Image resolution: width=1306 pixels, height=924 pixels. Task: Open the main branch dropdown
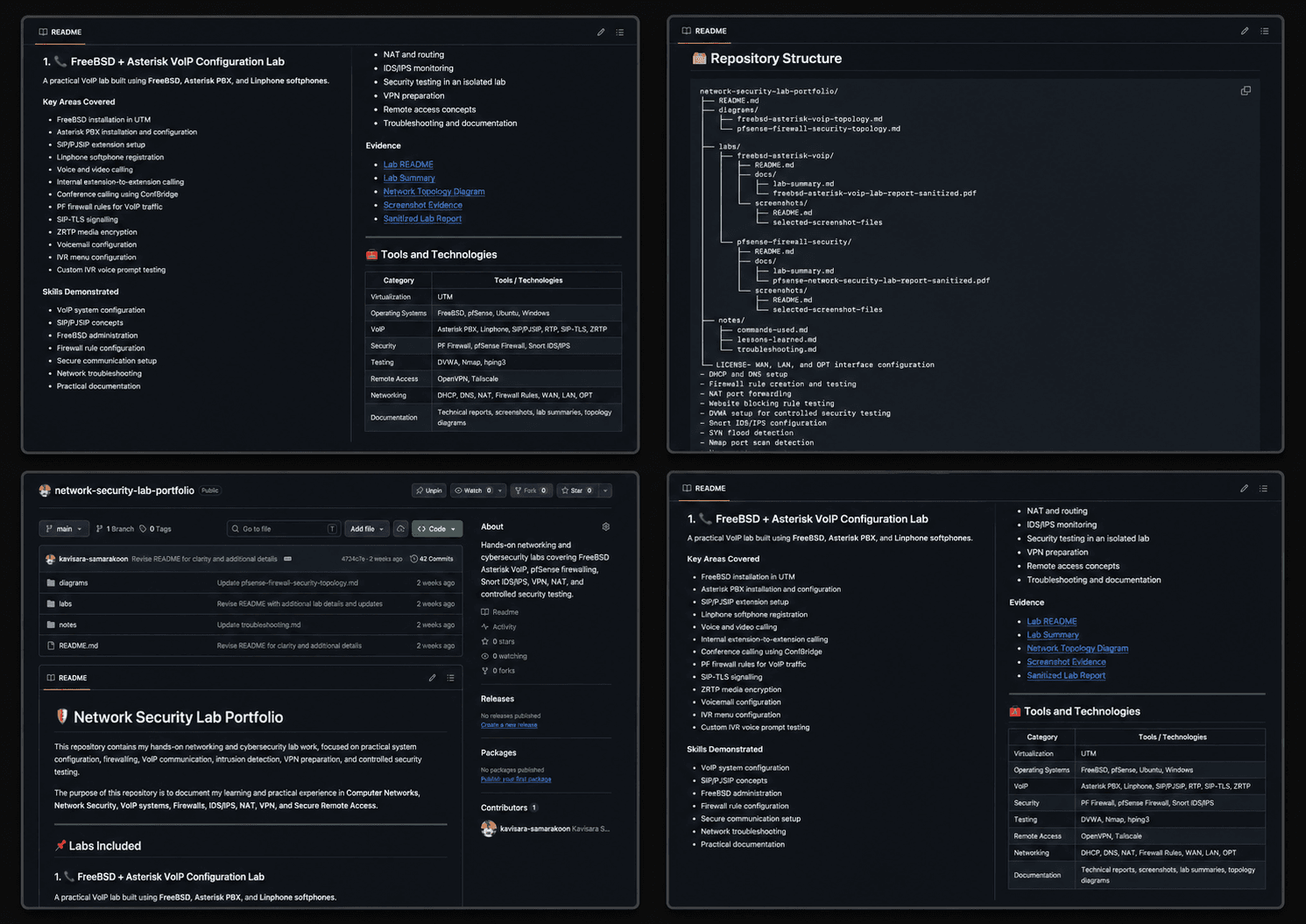(64, 529)
